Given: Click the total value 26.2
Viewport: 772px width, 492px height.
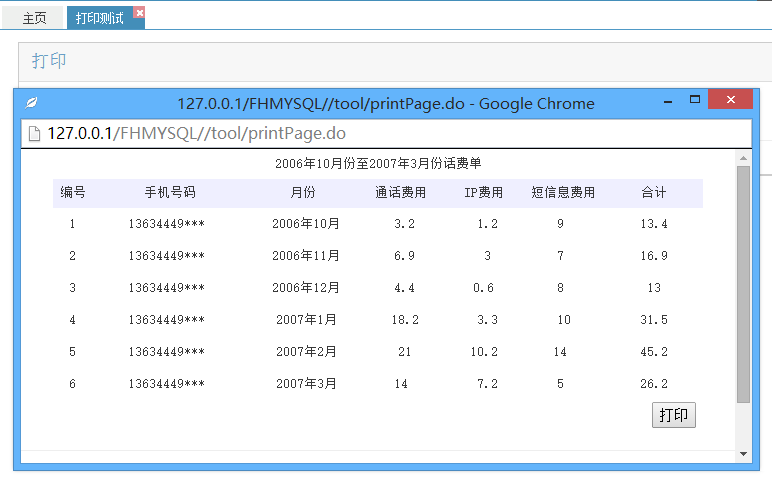Looking at the screenshot, I should point(654,384).
